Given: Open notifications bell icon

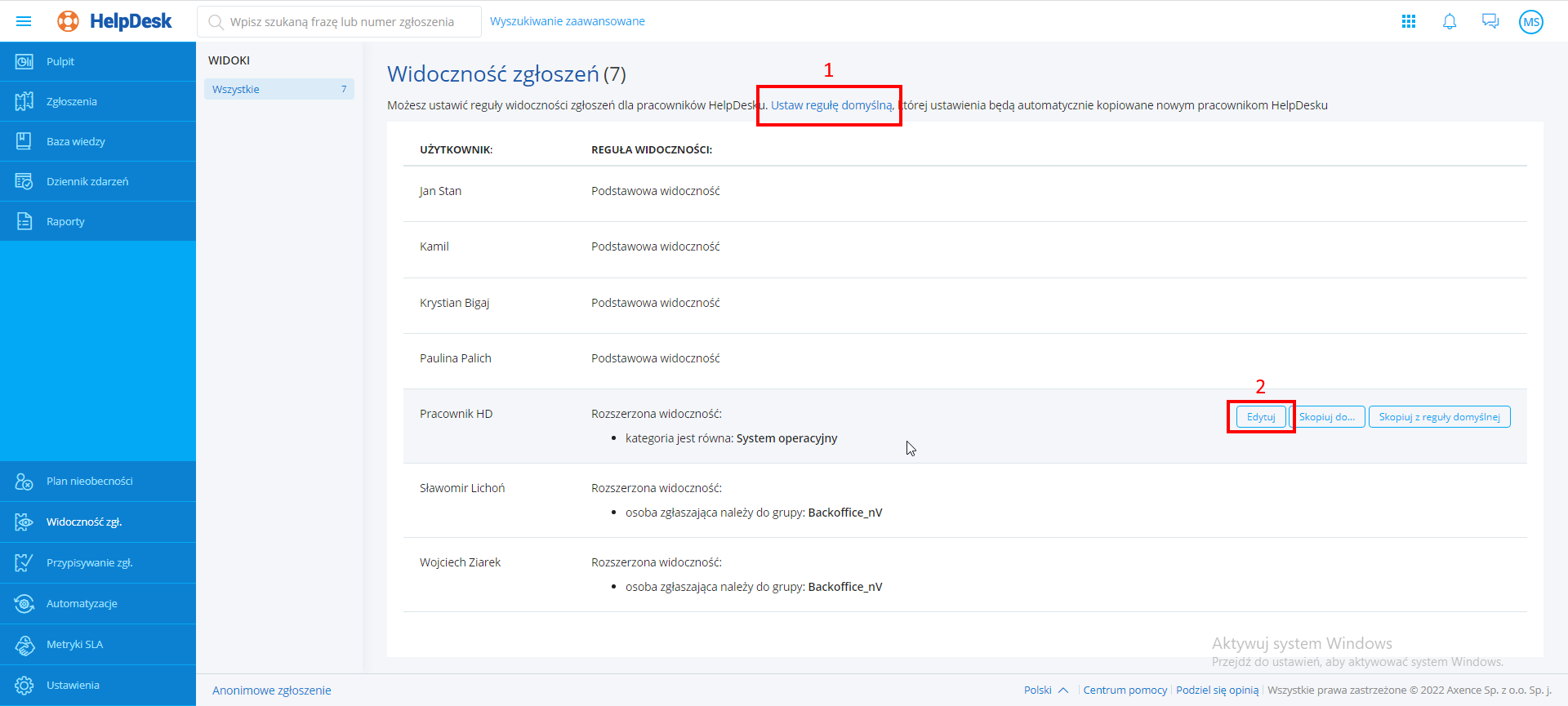Looking at the screenshot, I should click(1450, 21).
